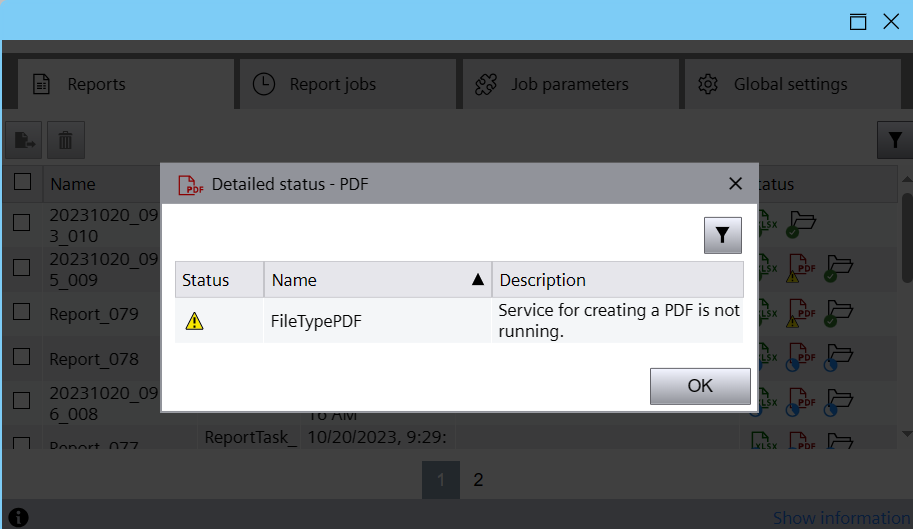Click the information circle icon
Image resolution: width=913 pixels, height=529 pixels.
pyautogui.click(x=19, y=517)
